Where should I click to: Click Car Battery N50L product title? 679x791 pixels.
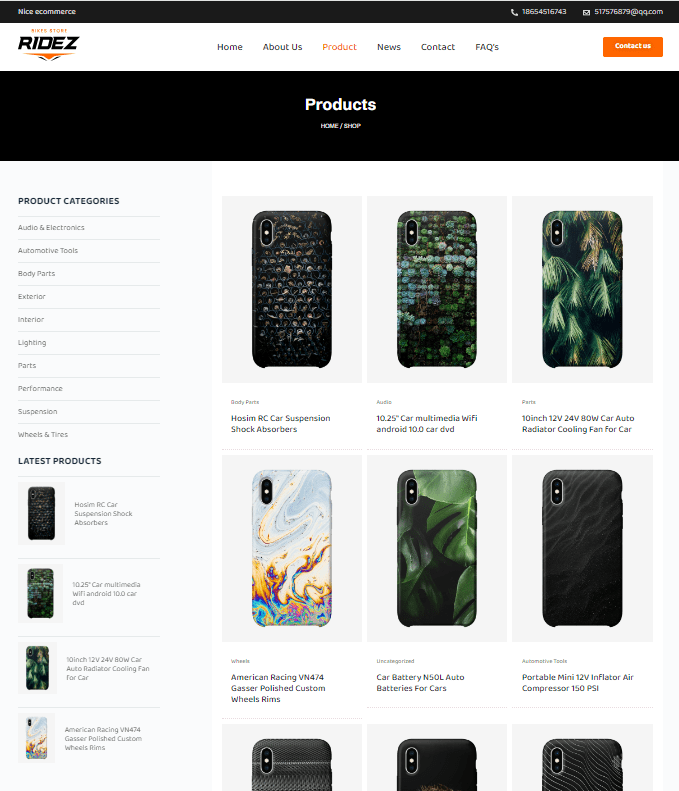coord(420,683)
